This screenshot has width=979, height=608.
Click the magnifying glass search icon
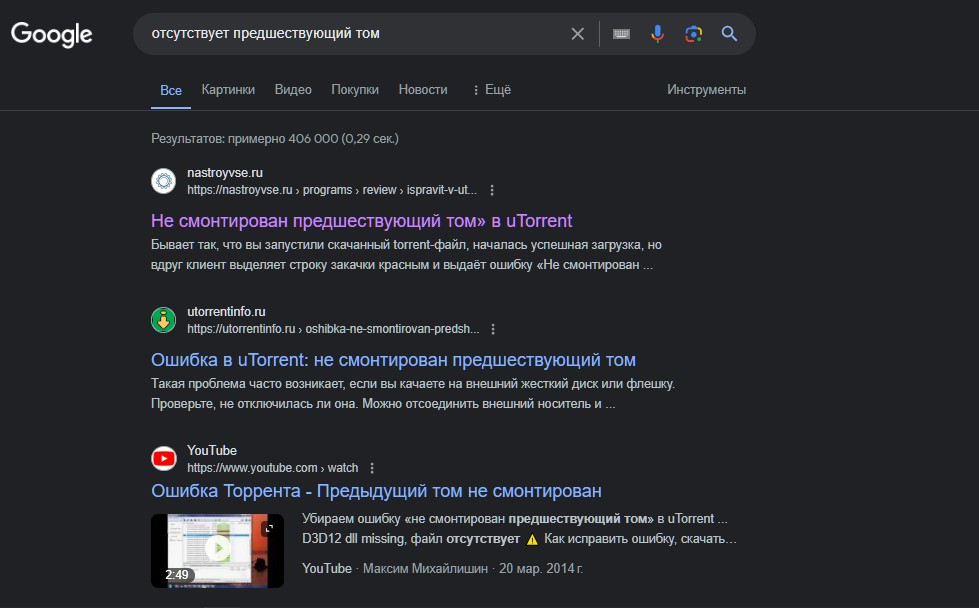pyautogui.click(x=729, y=34)
